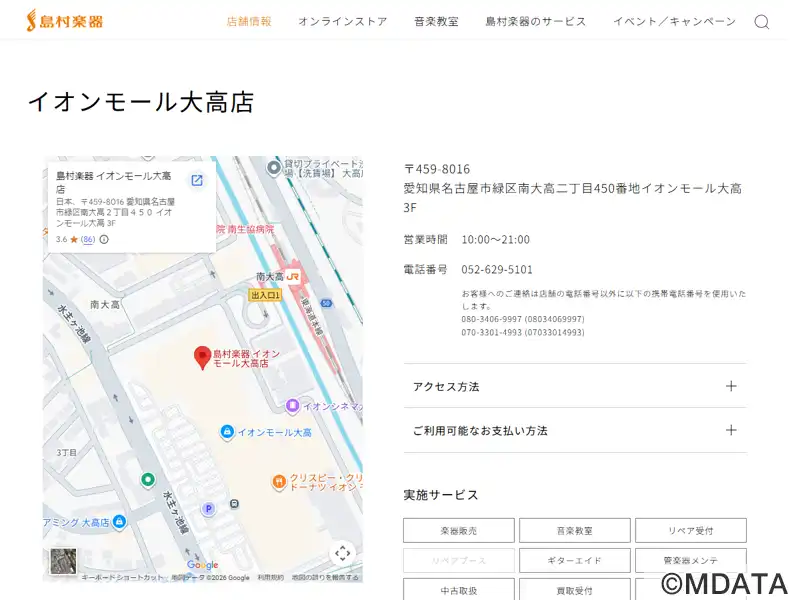Click the 買取受付 service button
800x600 pixels.
tap(575, 590)
